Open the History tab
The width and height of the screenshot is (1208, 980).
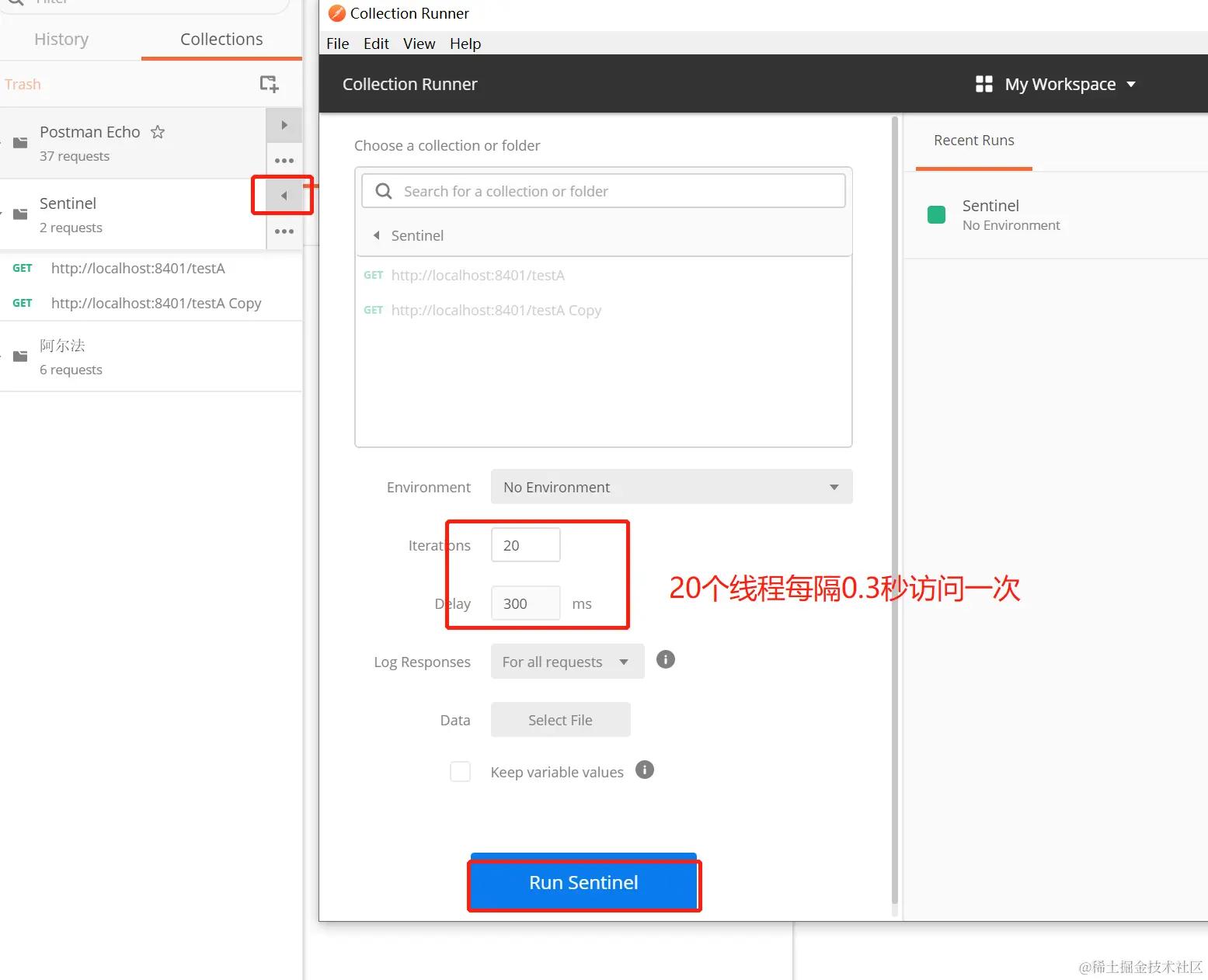pos(61,39)
